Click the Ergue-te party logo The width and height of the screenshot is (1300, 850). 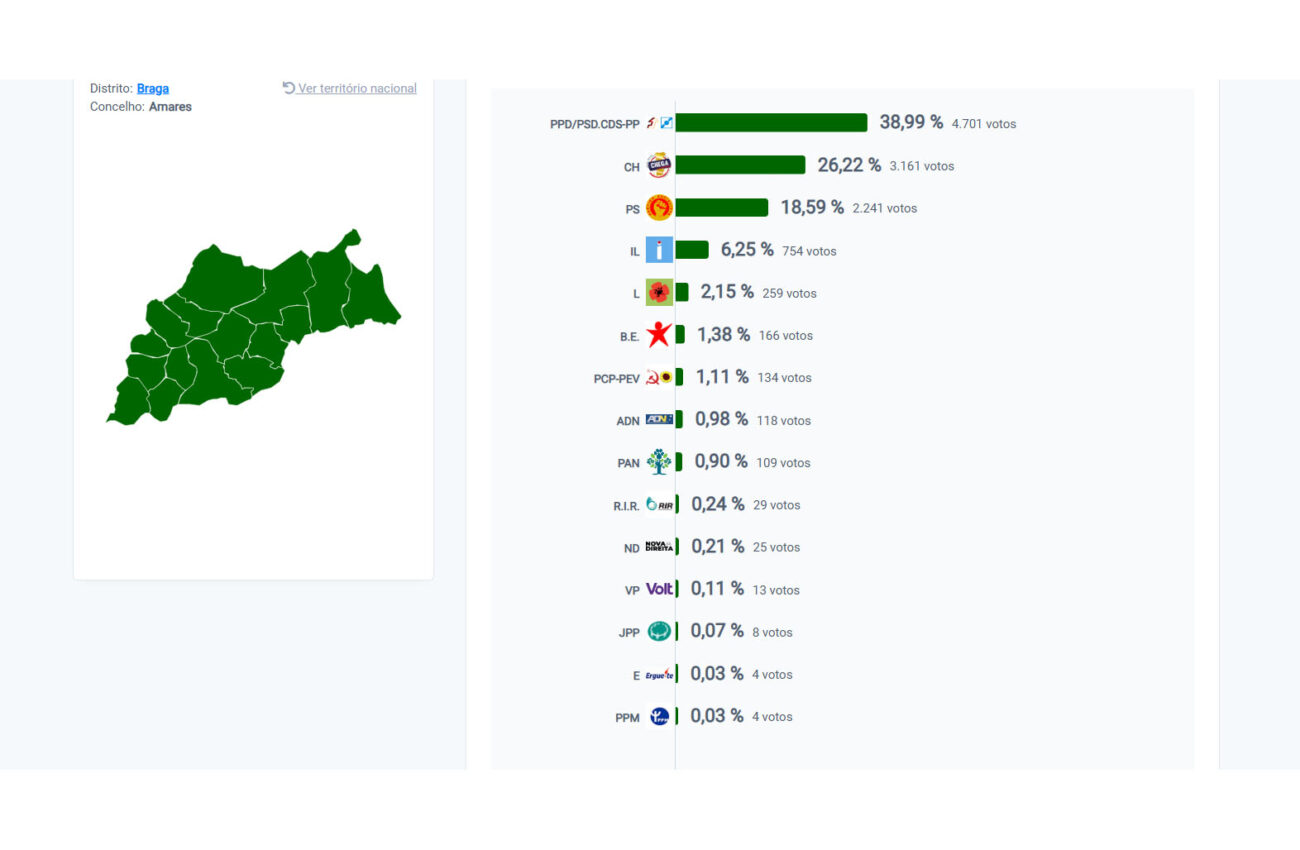tap(659, 673)
